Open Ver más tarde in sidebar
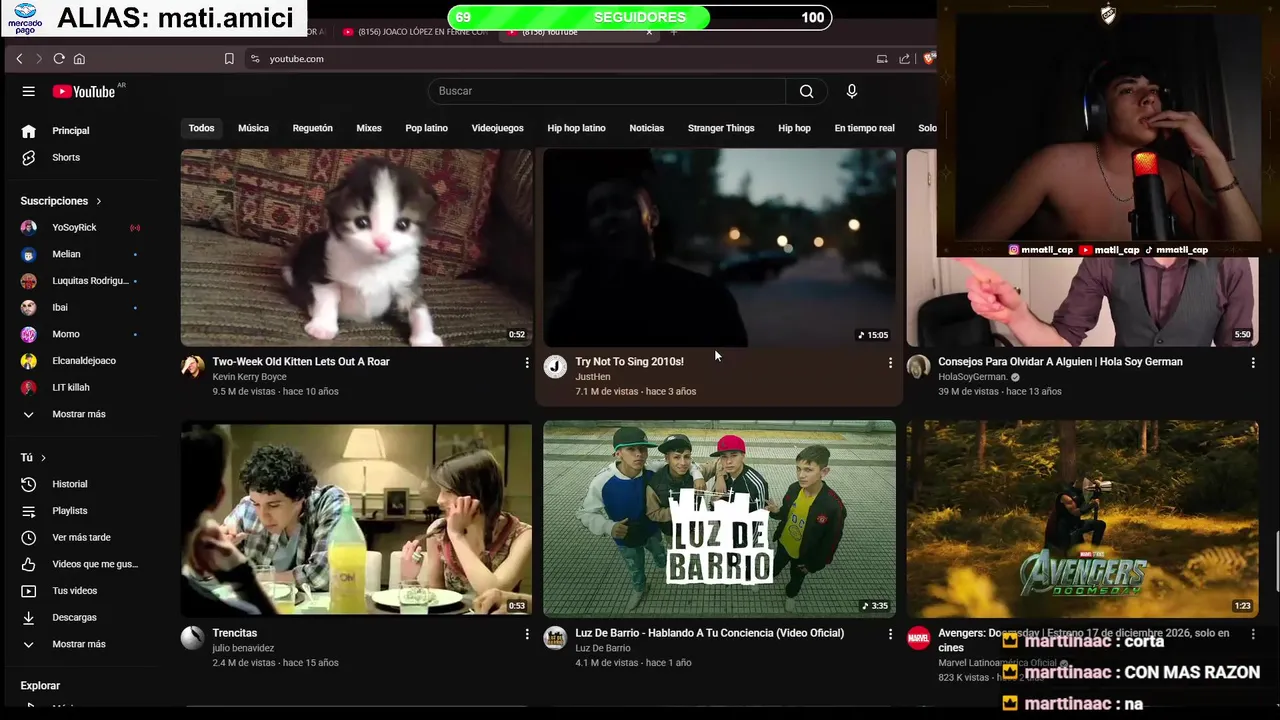1280x720 pixels. click(x=83, y=538)
